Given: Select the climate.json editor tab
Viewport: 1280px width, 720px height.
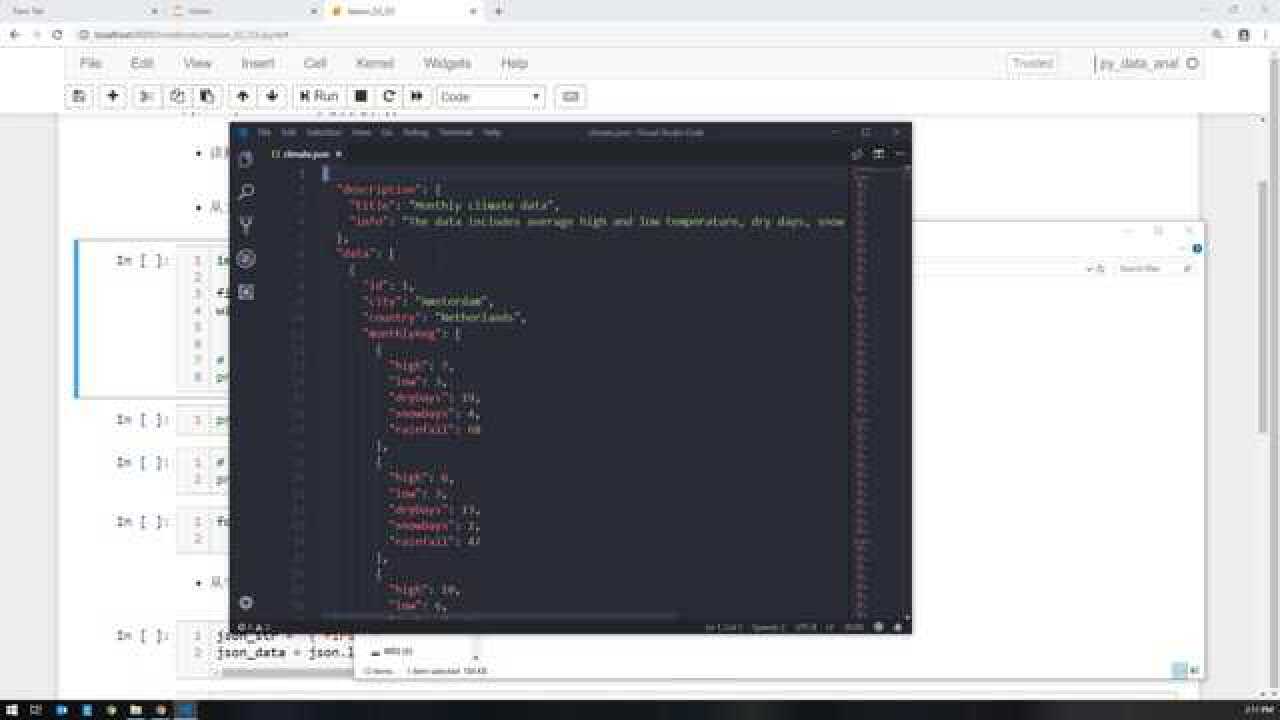Looking at the screenshot, I should [305, 154].
